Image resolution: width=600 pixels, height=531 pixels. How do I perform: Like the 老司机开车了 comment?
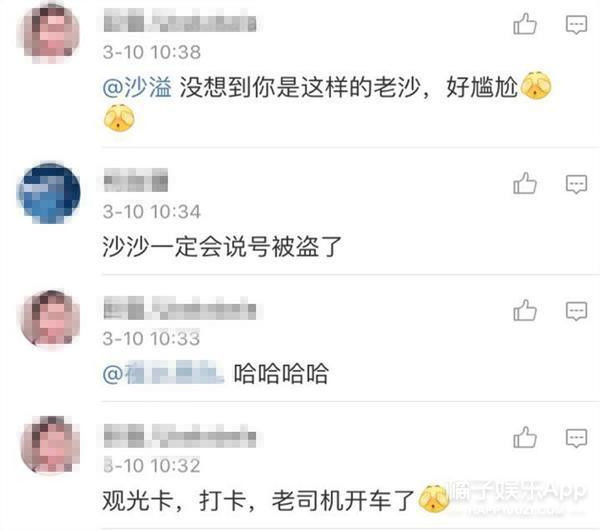pos(525,437)
